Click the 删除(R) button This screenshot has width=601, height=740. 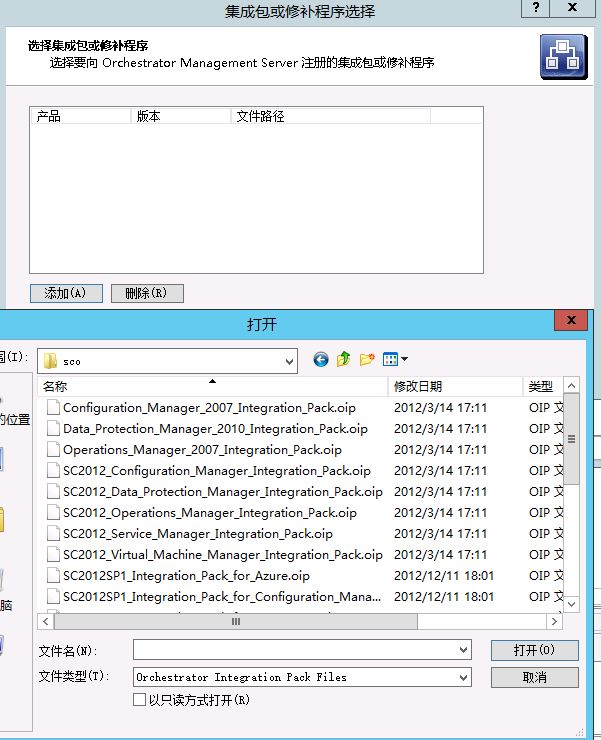(x=147, y=293)
